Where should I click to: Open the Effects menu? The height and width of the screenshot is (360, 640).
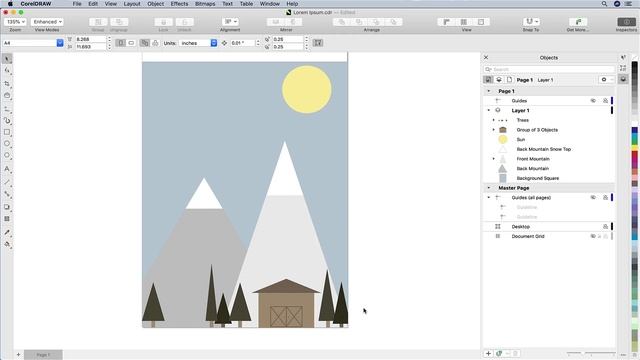pyautogui.click(x=179, y=4)
